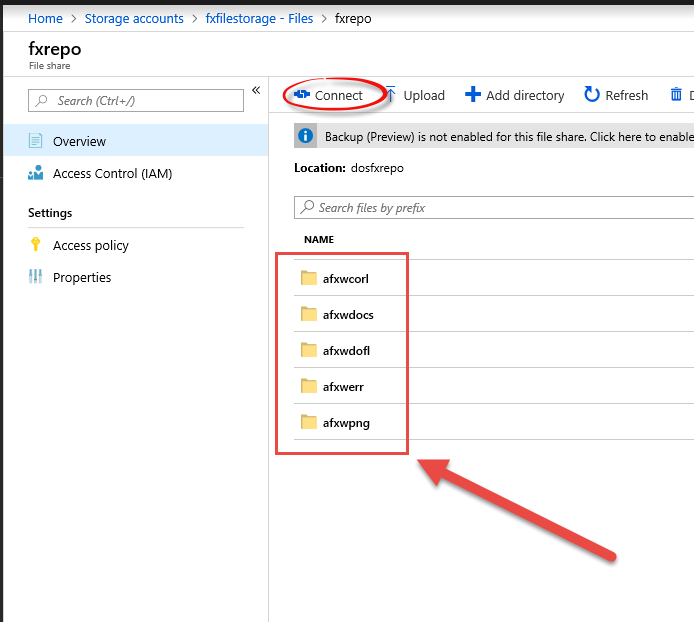Click the magnifier icon in file prefix search
The width and height of the screenshot is (694, 622).
click(x=307, y=207)
